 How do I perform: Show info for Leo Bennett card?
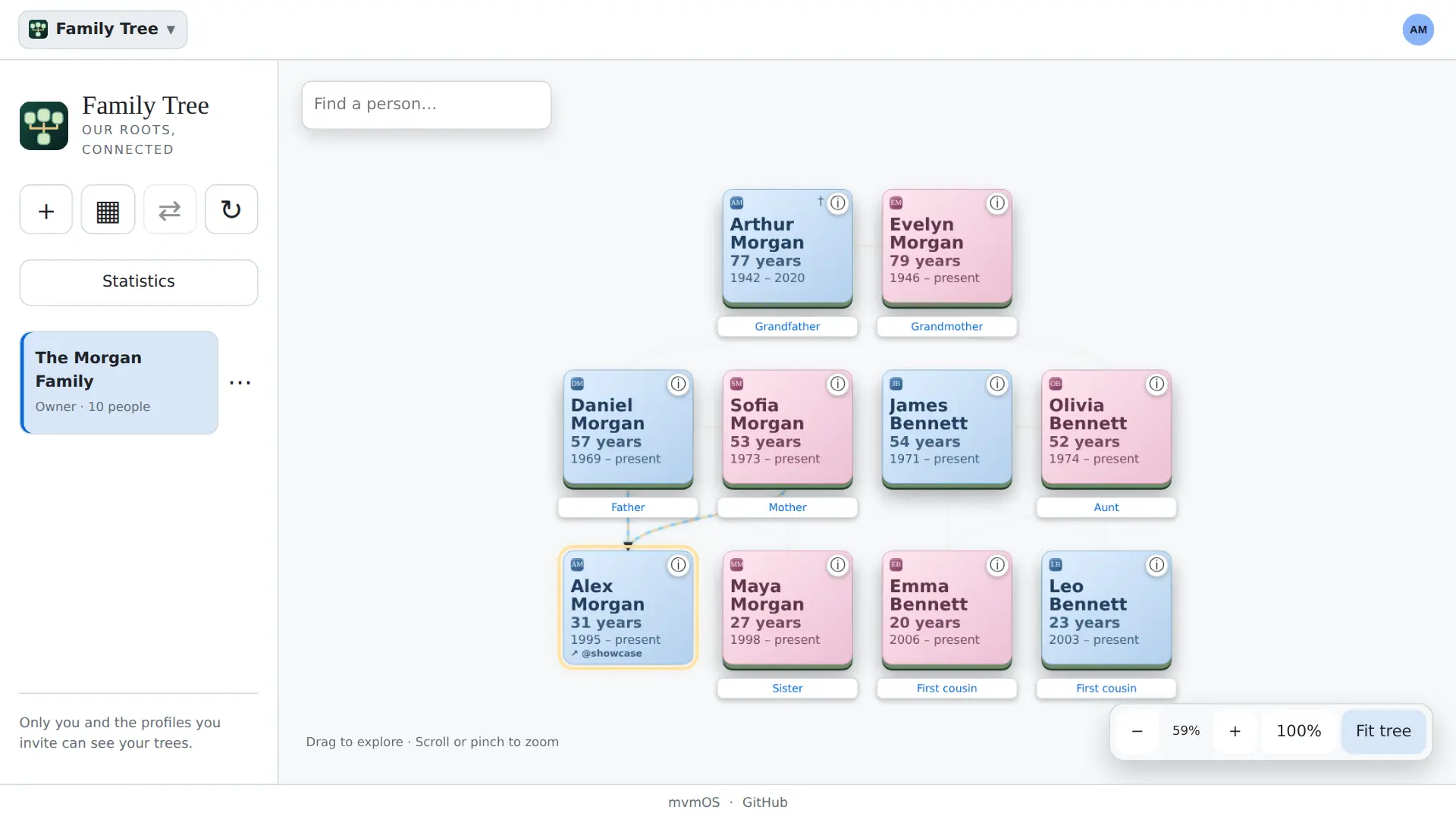point(1156,565)
